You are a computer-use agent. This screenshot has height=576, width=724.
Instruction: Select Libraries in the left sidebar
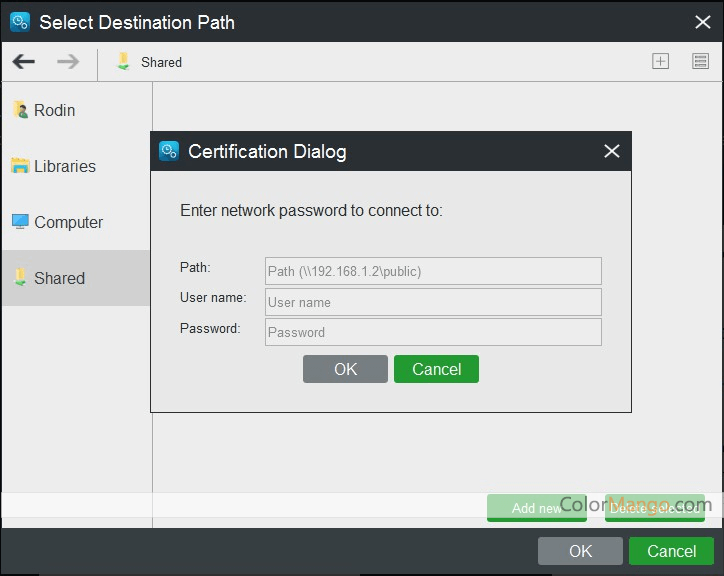point(64,166)
